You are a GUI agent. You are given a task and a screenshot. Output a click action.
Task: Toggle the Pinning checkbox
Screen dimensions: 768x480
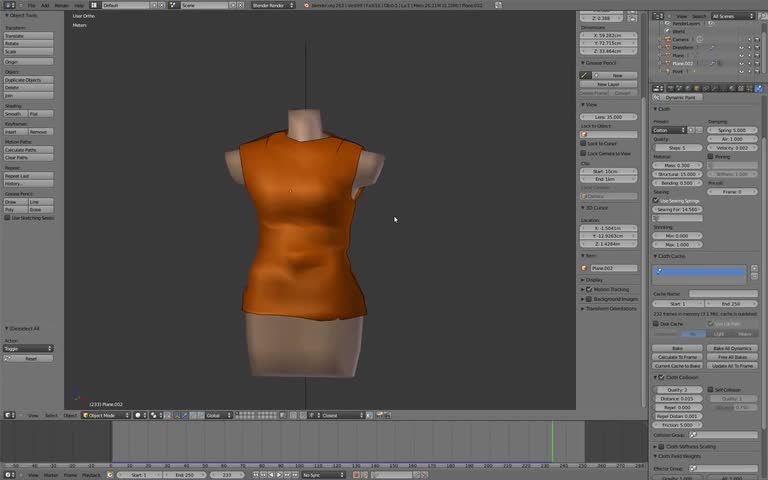[710, 156]
